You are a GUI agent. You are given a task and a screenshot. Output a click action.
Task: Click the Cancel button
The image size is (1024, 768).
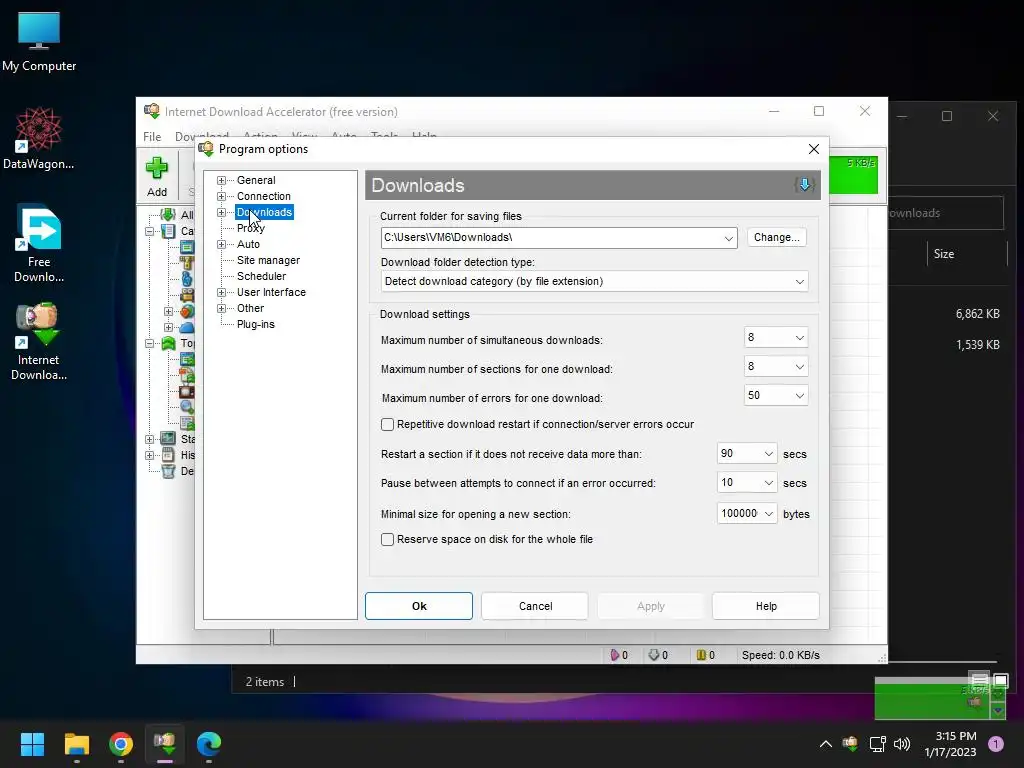pos(535,606)
